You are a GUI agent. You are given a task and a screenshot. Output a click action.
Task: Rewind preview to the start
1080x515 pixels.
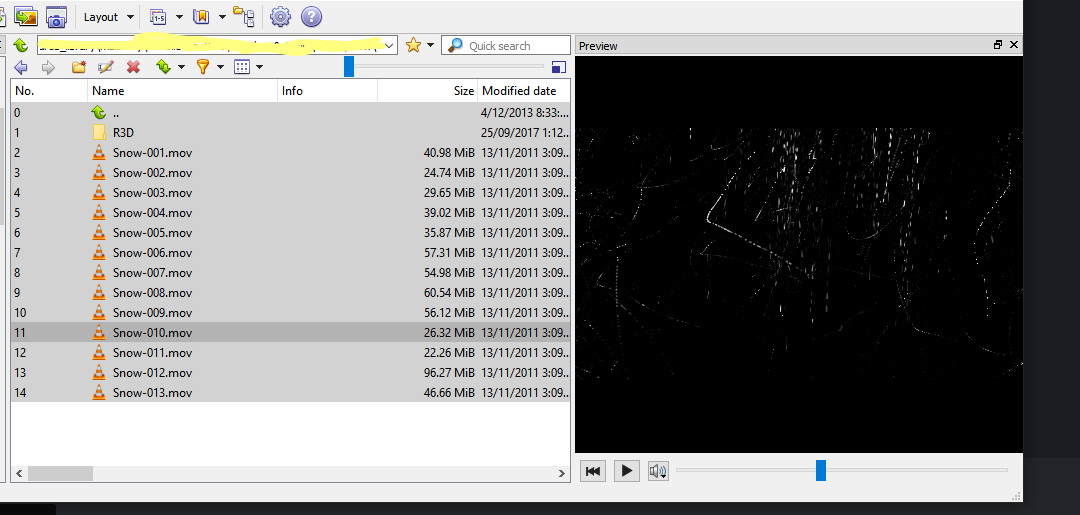click(593, 471)
